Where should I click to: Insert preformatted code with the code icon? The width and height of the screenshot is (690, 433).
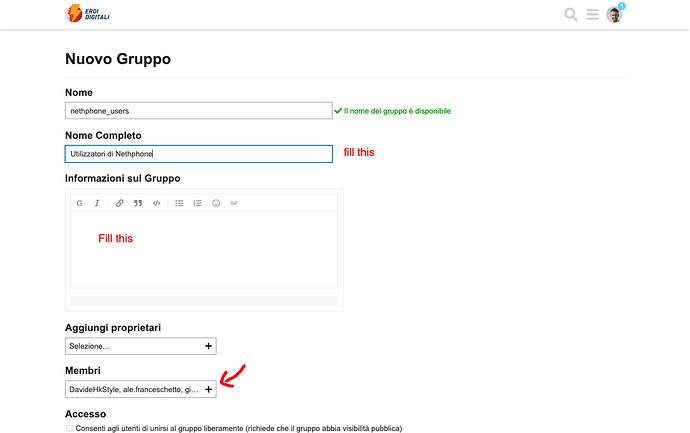tap(156, 203)
